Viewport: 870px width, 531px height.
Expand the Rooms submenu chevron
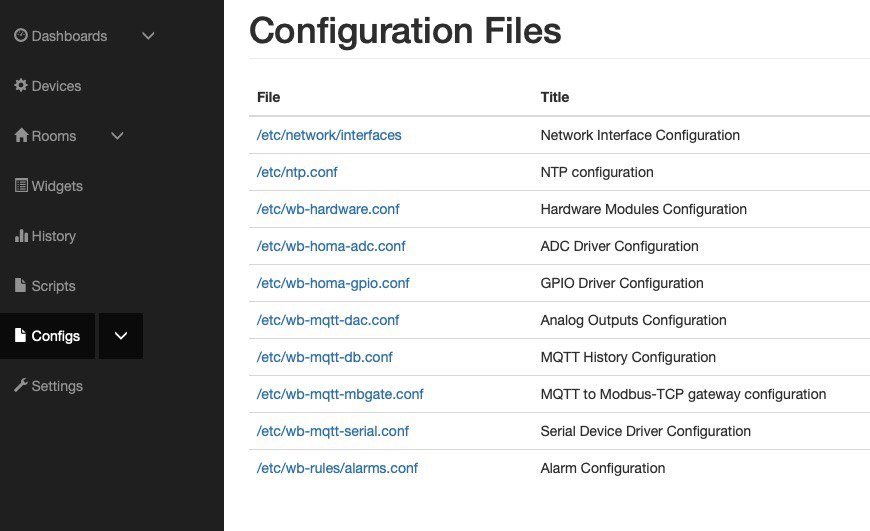pos(117,136)
